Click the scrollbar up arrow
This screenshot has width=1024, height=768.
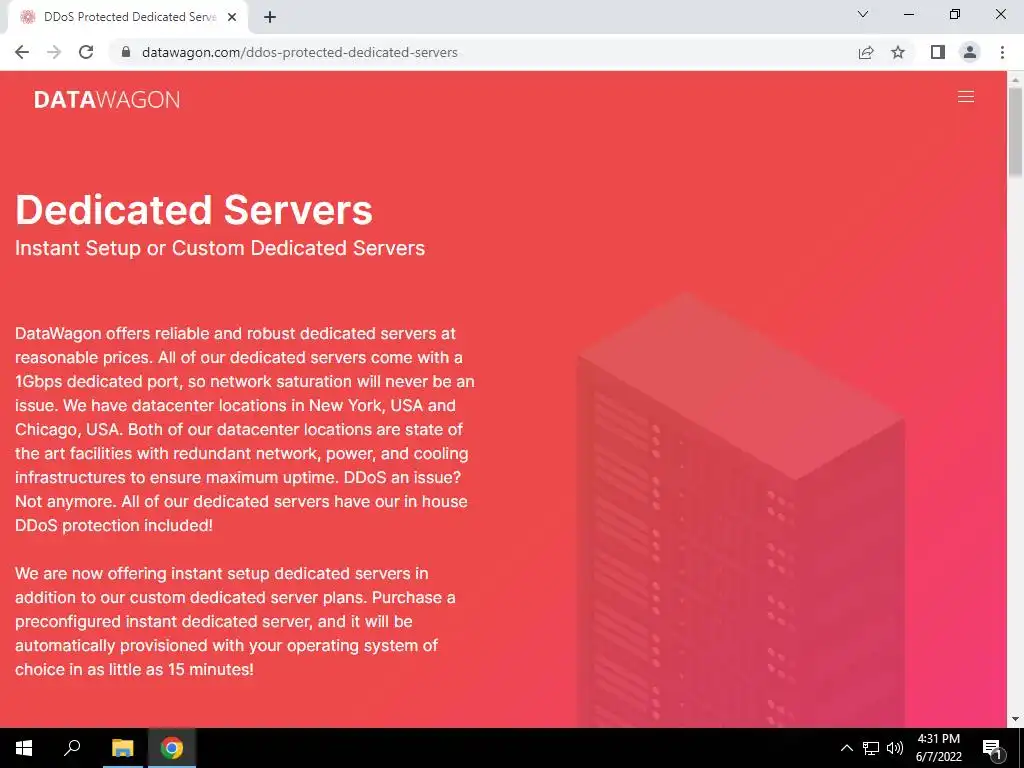click(x=1015, y=79)
